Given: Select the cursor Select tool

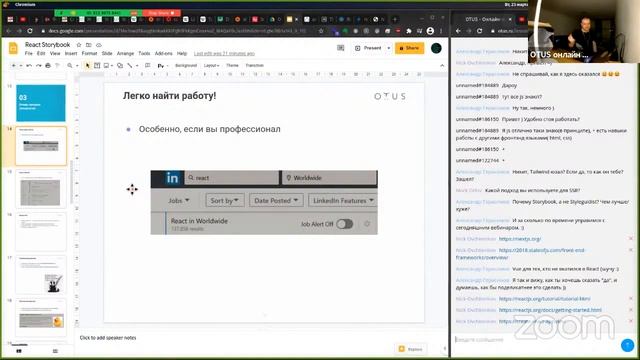Looking at the screenshot, I should tap(87, 65).
